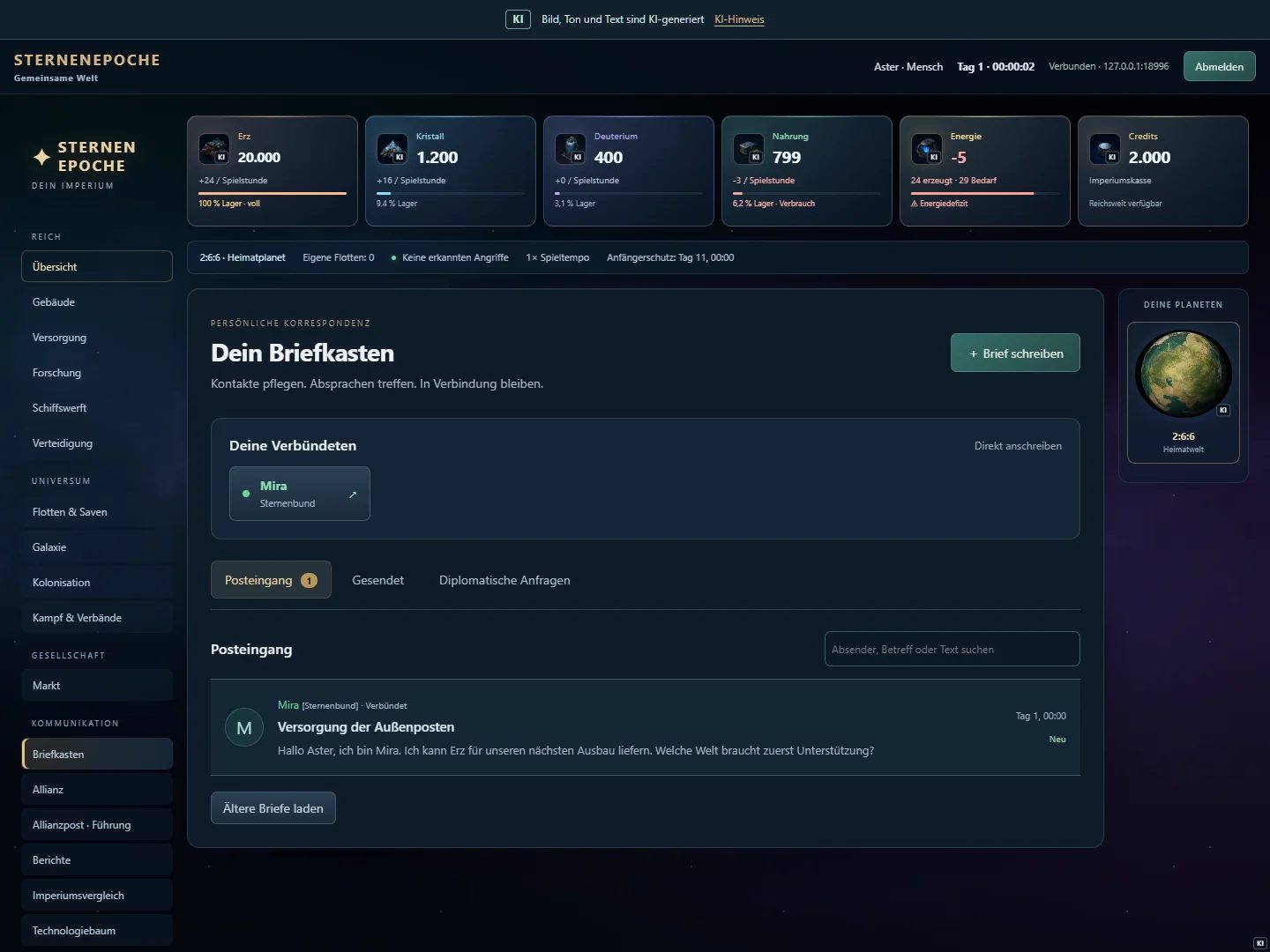
Task: Click Brief schreiben button
Action: coord(1015,353)
